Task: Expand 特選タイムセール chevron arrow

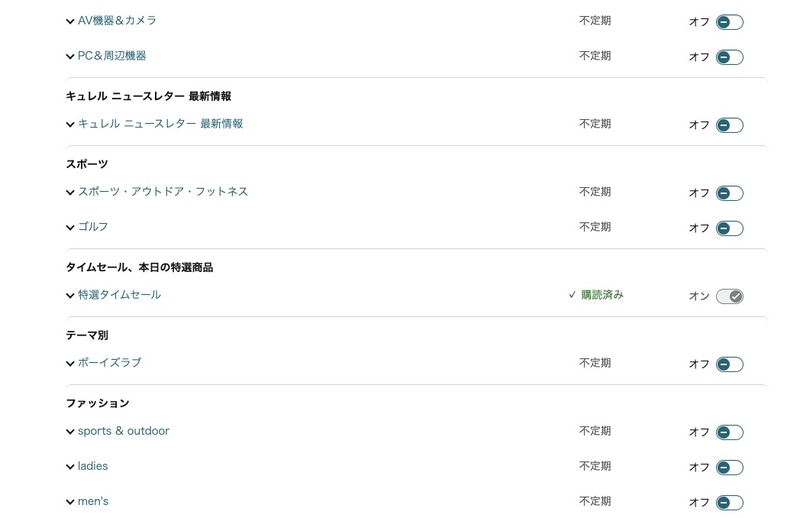Action: 70,296
